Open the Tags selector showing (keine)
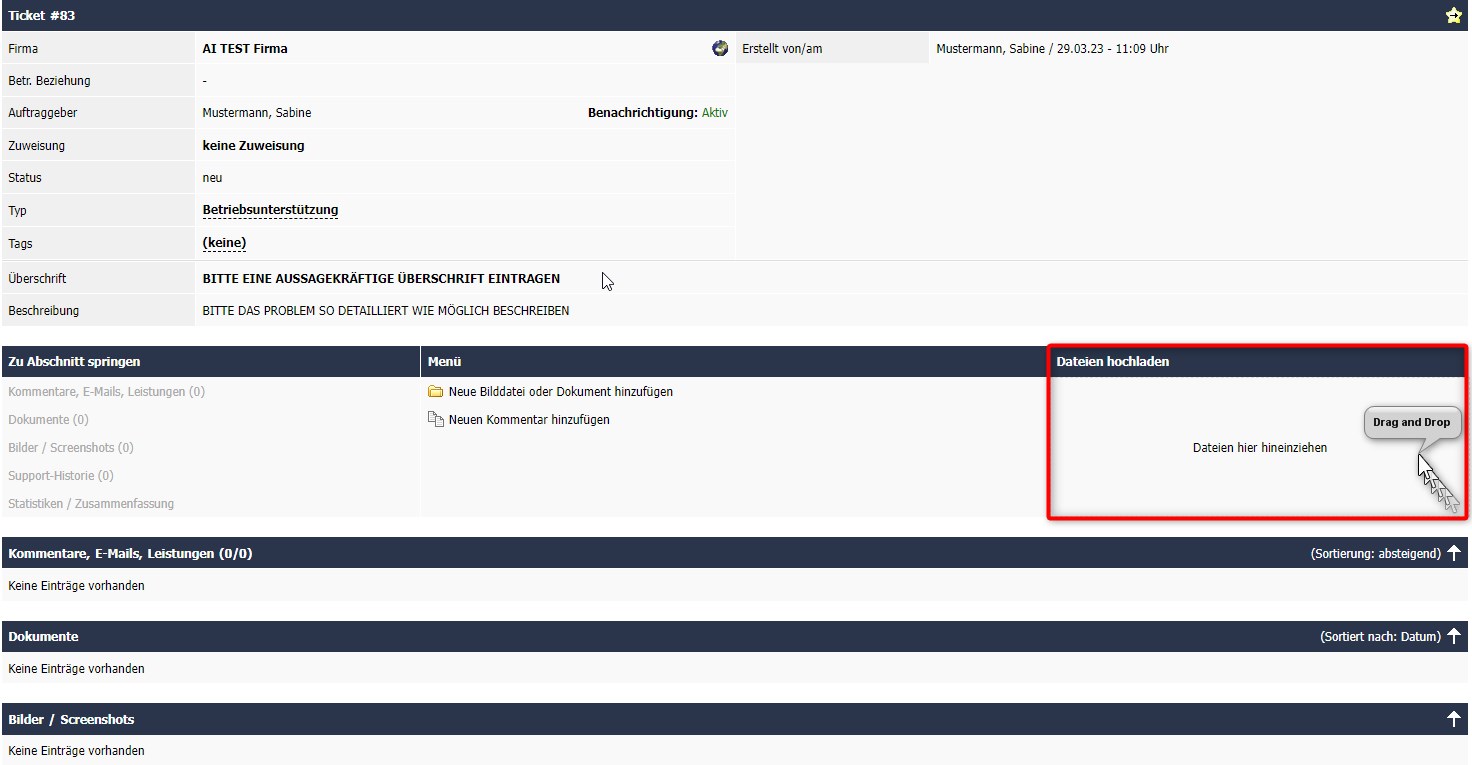Image resolution: width=1472 pixels, height=765 pixels. (224, 243)
